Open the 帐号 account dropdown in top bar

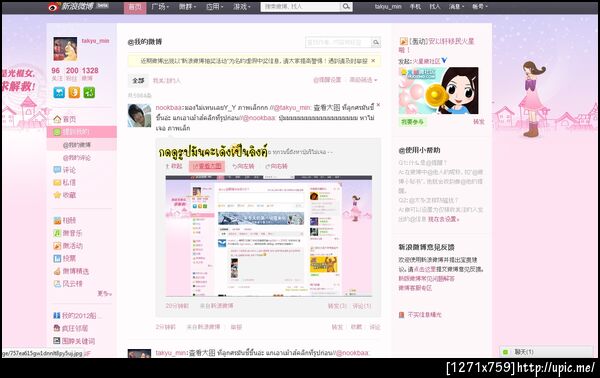coord(479,7)
